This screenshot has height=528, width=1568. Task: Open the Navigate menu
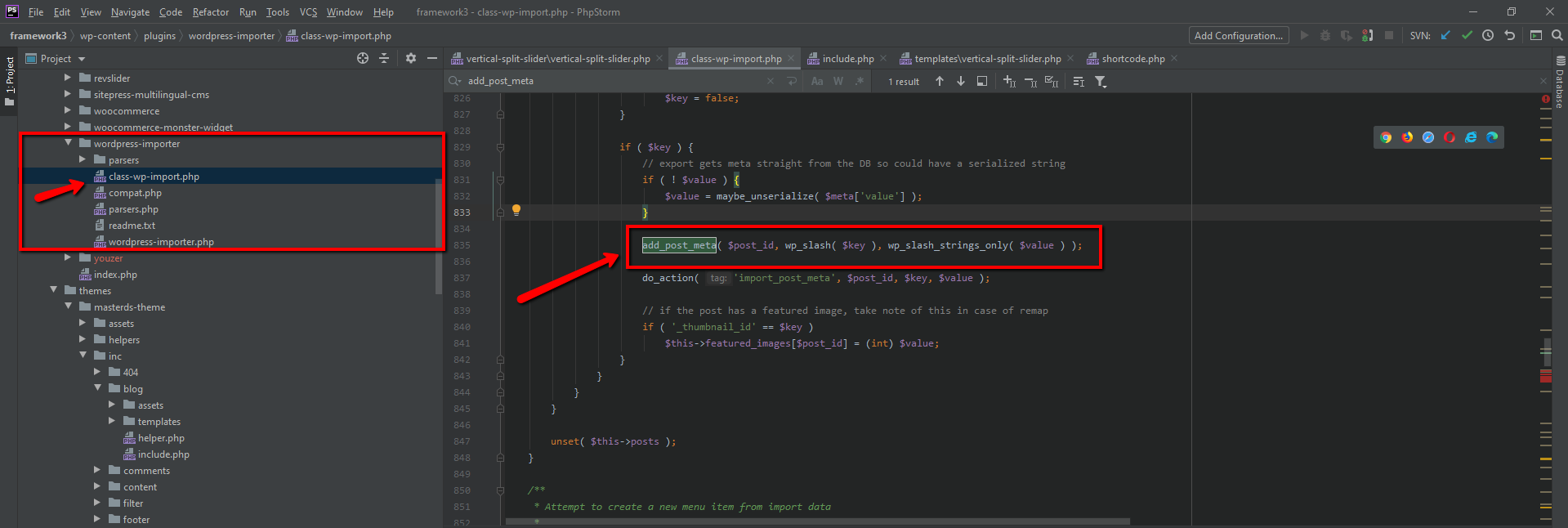pos(130,11)
